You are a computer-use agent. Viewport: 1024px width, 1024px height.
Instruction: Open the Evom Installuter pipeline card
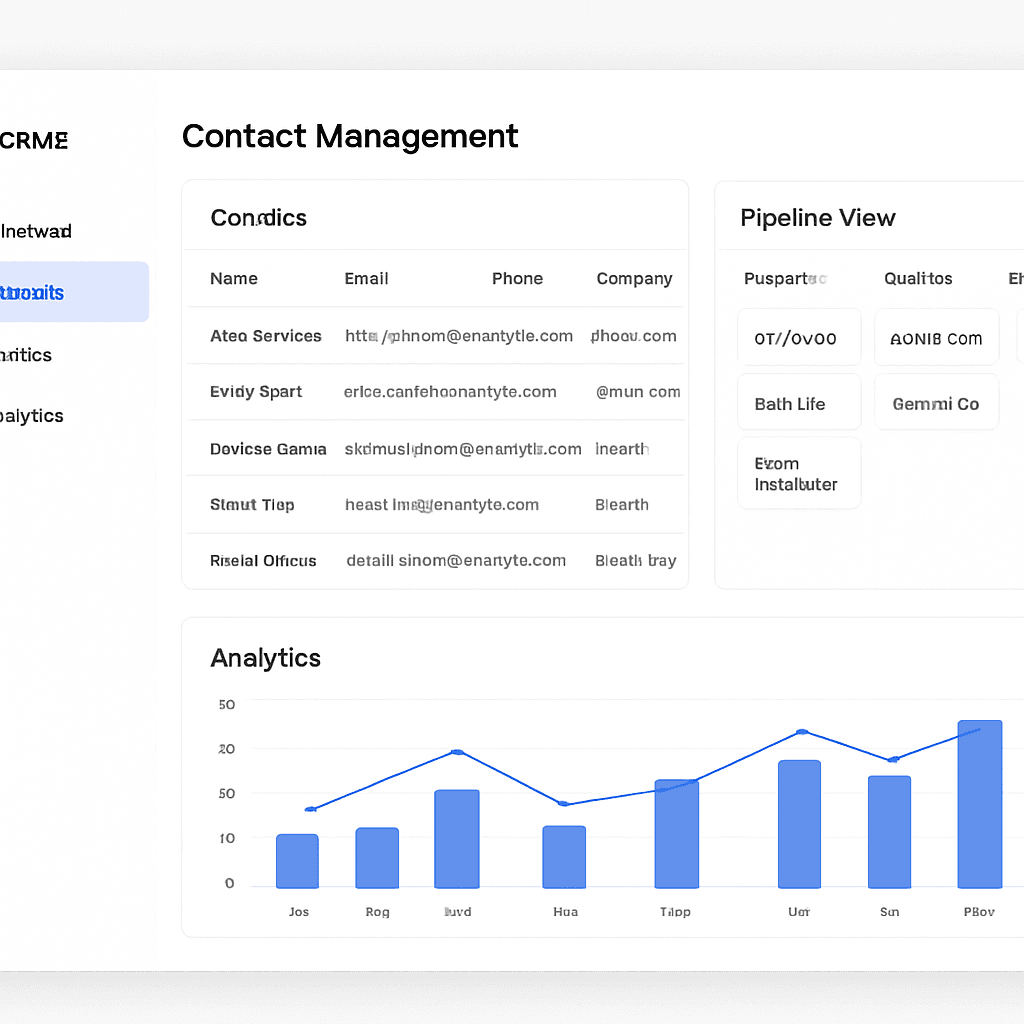[x=799, y=473]
